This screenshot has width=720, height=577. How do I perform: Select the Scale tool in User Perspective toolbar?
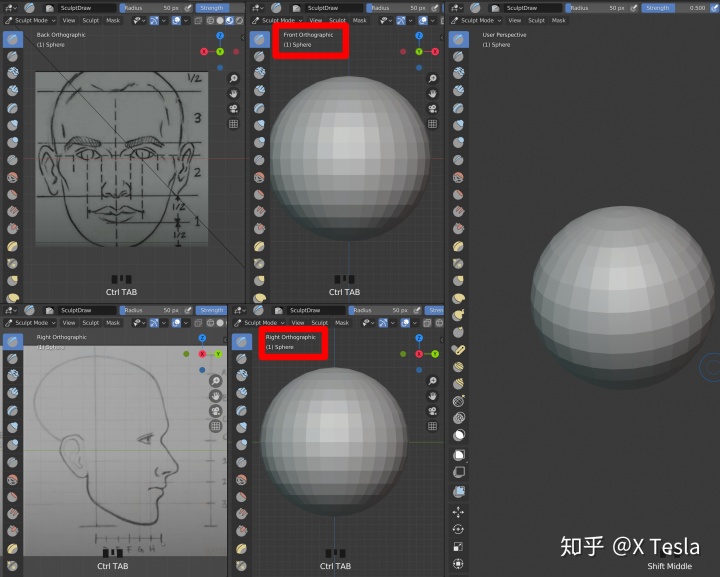point(458,546)
